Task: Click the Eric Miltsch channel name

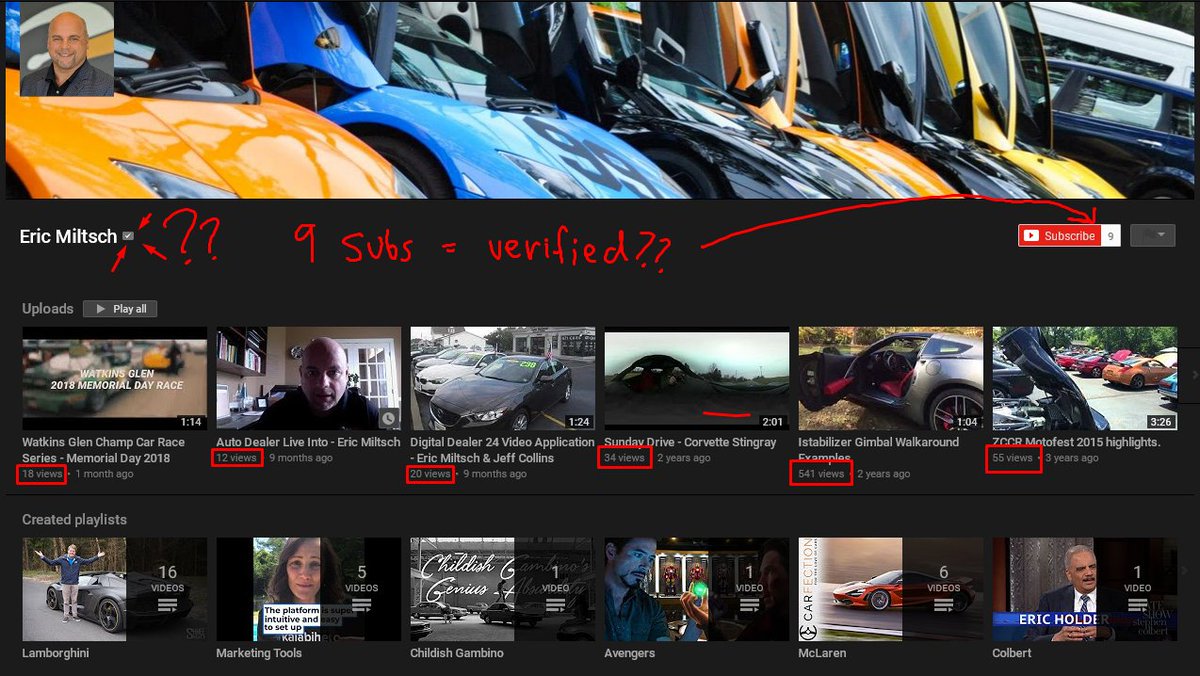Action: coord(68,236)
